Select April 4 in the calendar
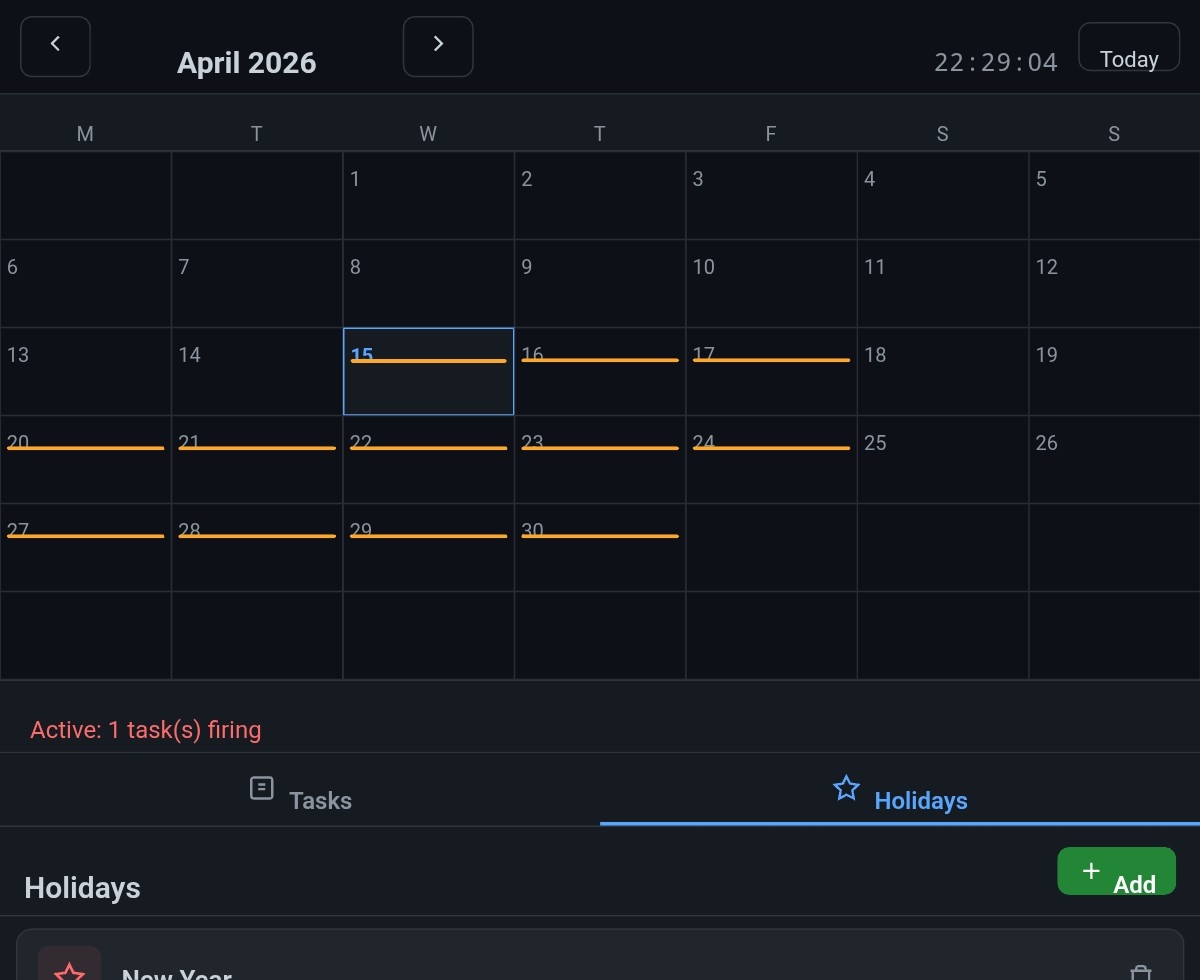 [x=943, y=195]
